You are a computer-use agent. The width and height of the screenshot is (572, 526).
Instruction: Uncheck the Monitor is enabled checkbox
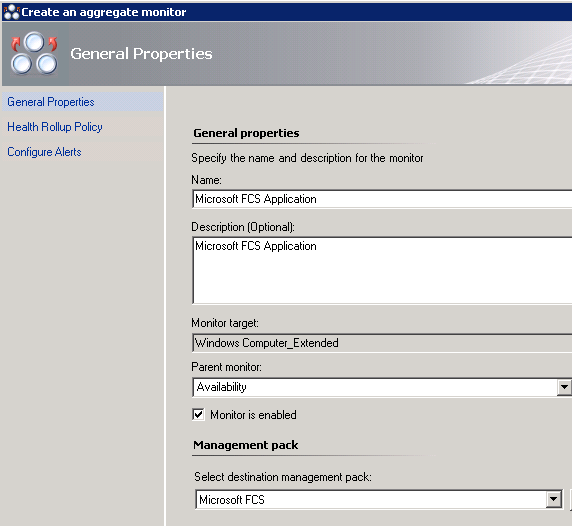point(198,415)
